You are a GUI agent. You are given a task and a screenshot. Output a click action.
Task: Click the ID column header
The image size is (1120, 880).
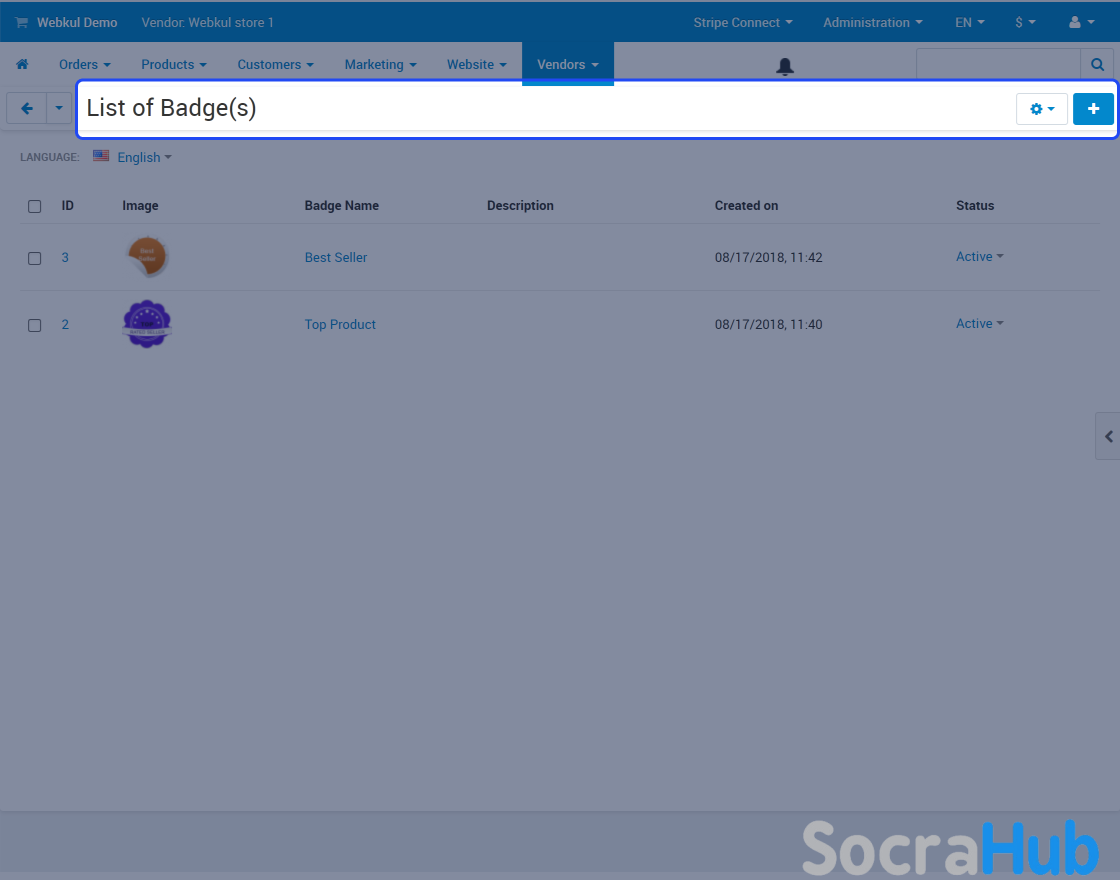[68, 206]
